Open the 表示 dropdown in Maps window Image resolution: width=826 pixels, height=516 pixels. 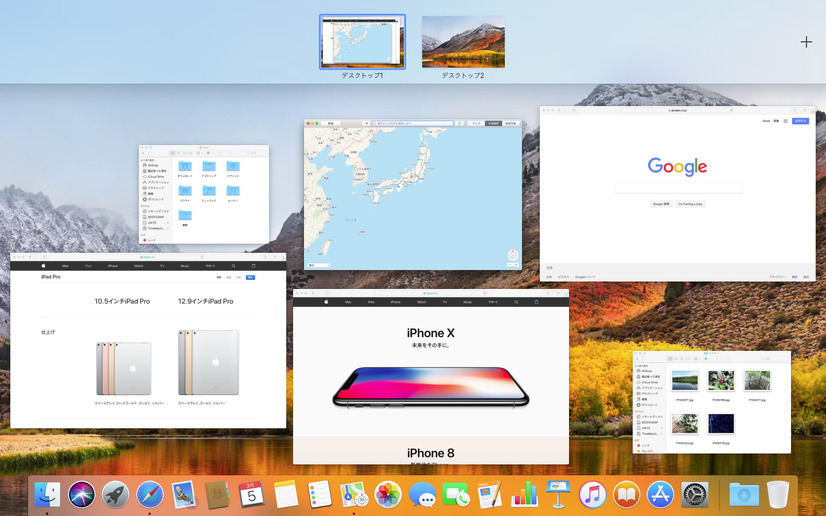pyautogui.click(x=319, y=265)
